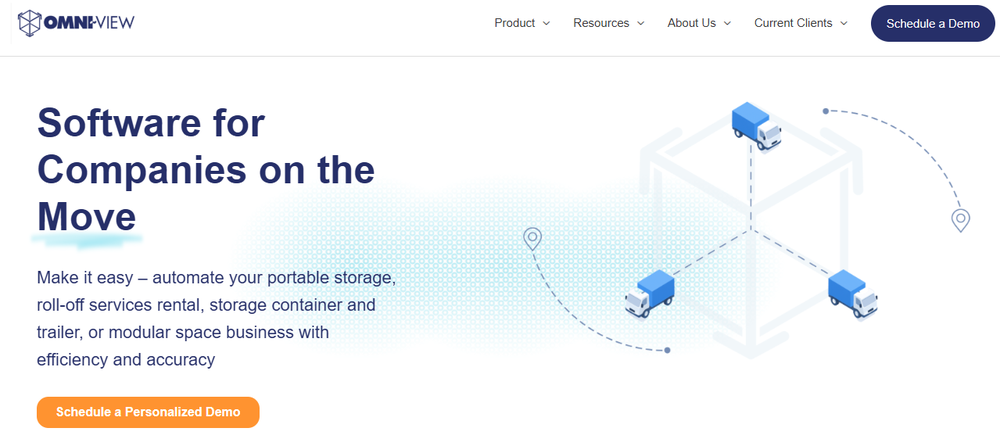
Task: Expand the chevron next to About Us
Action: 728,24
